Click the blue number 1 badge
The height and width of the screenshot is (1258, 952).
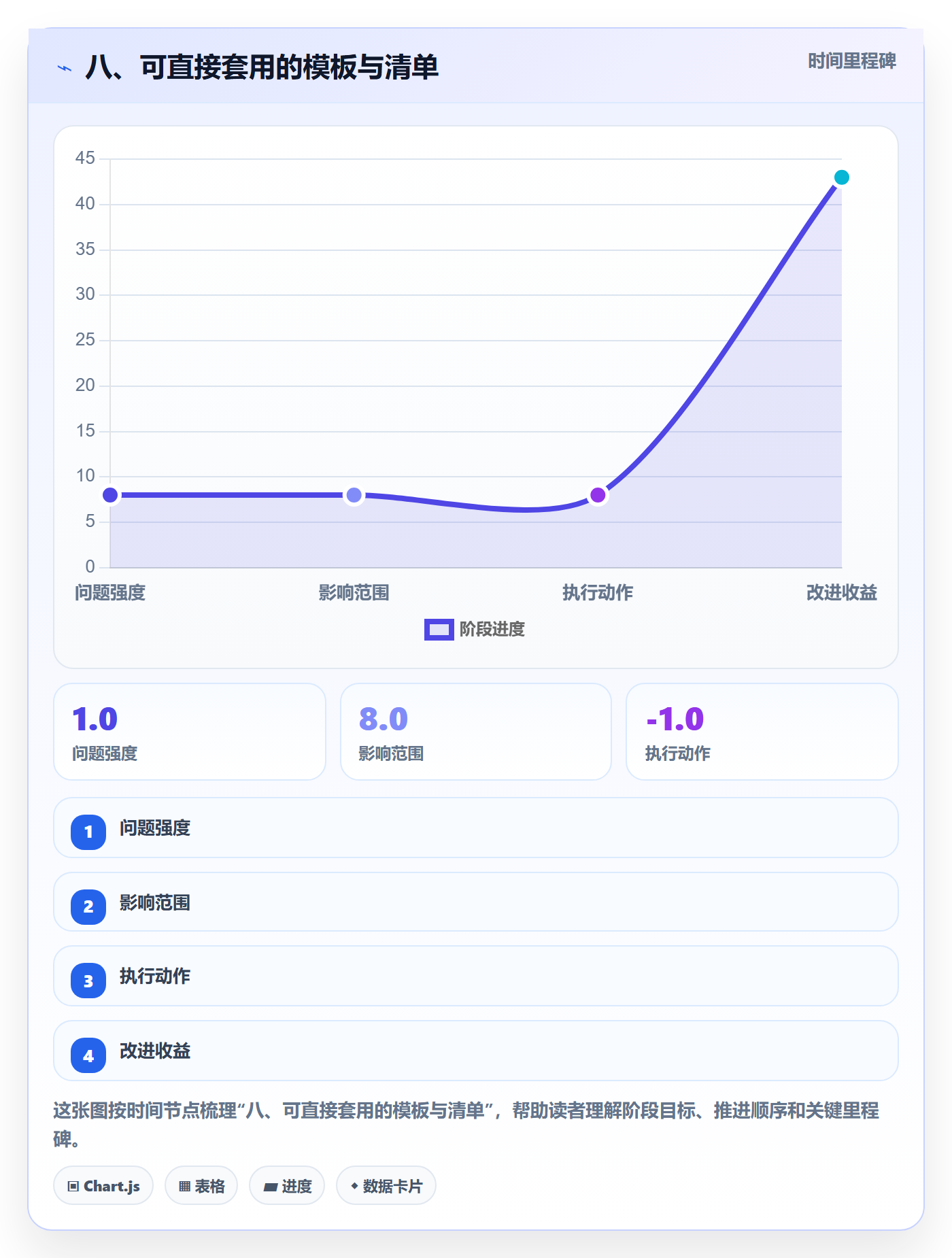[x=88, y=832]
